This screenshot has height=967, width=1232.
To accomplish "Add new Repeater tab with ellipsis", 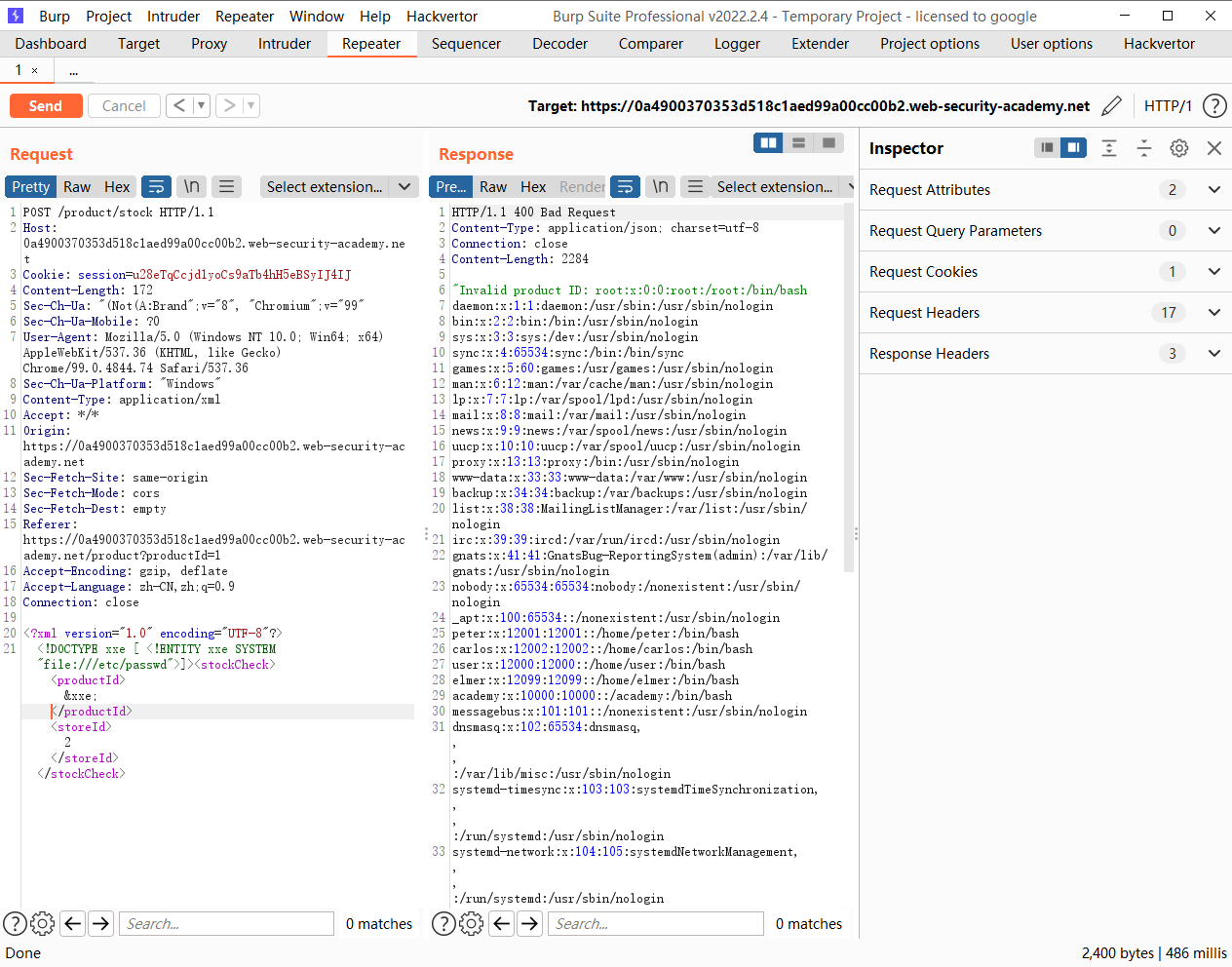I will 73,70.
